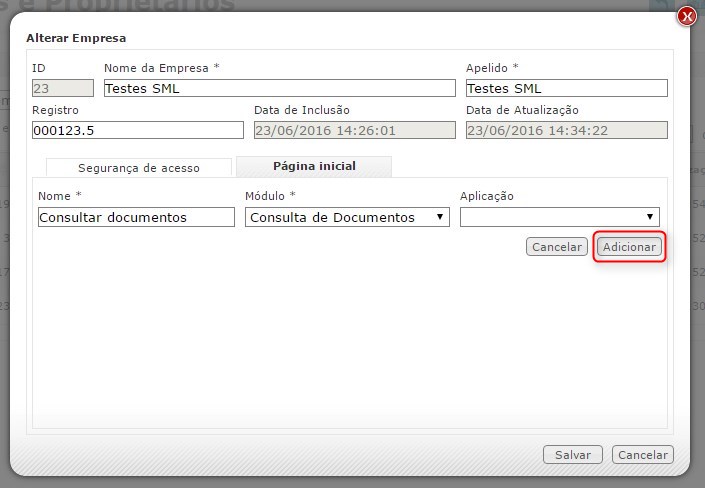The height and width of the screenshot is (488, 705).
Task: Open the Módulo dropdown
Action: [347, 217]
